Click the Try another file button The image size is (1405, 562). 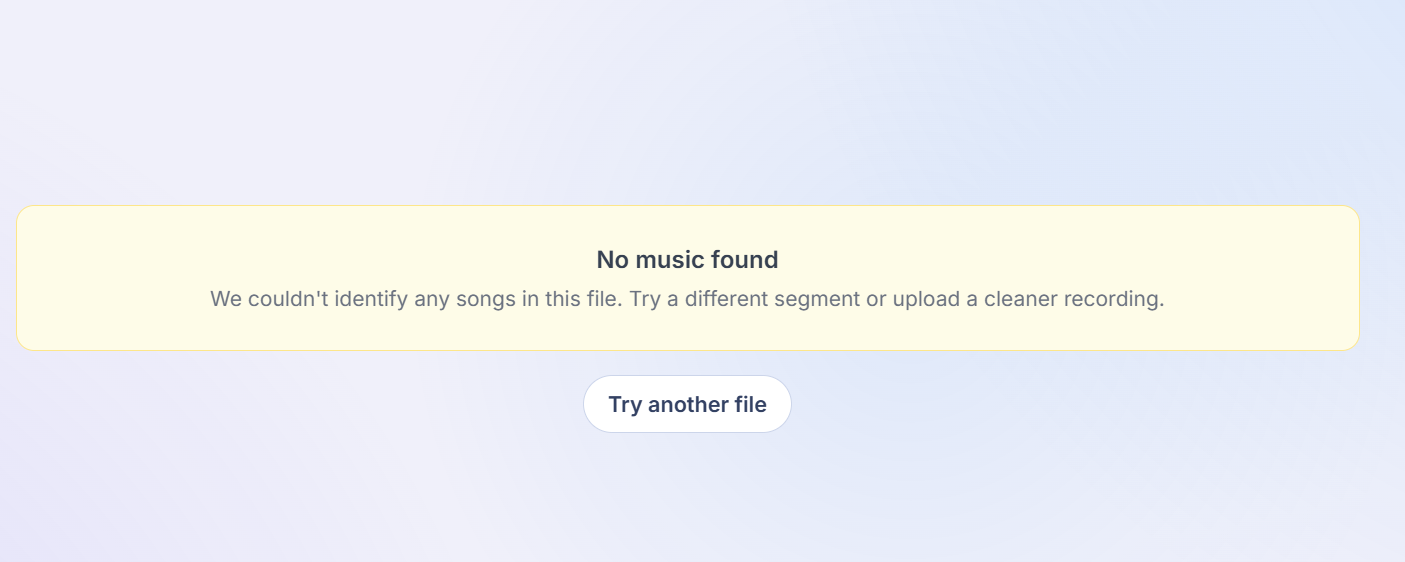(x=687, y=404)
